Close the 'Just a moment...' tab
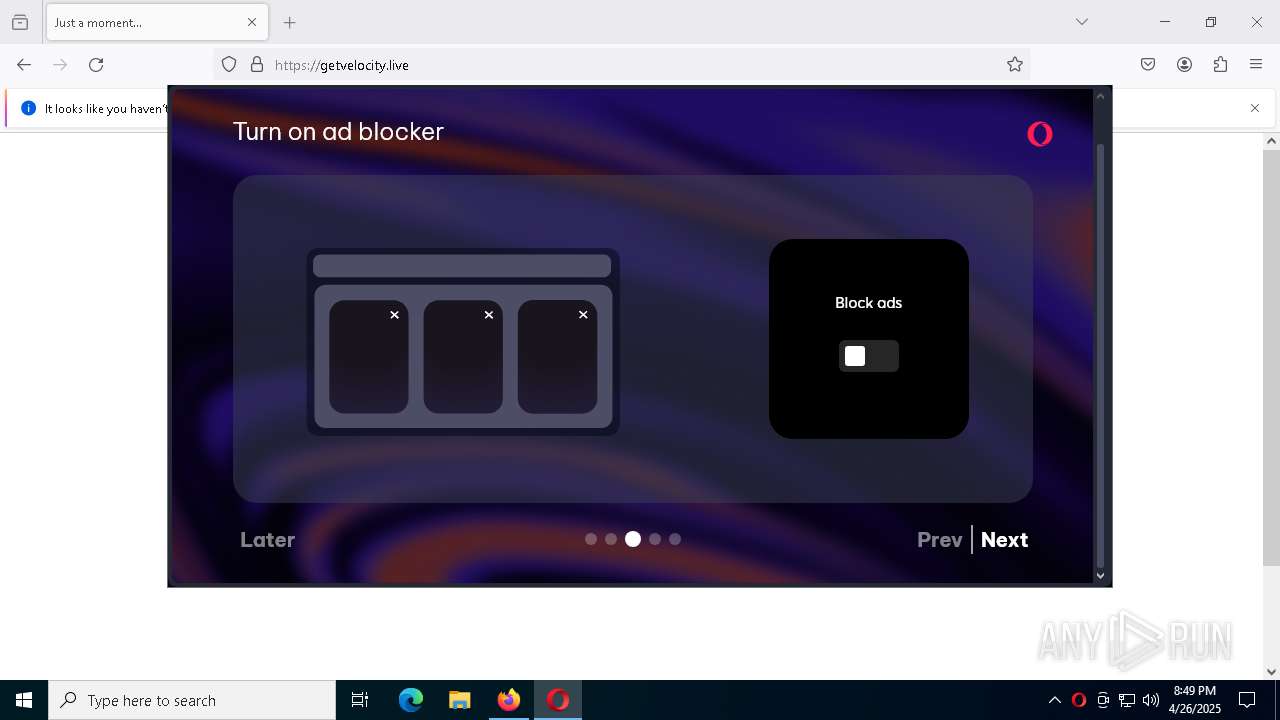The width and height of the screenshot is (1280, 720). point(252,22)
